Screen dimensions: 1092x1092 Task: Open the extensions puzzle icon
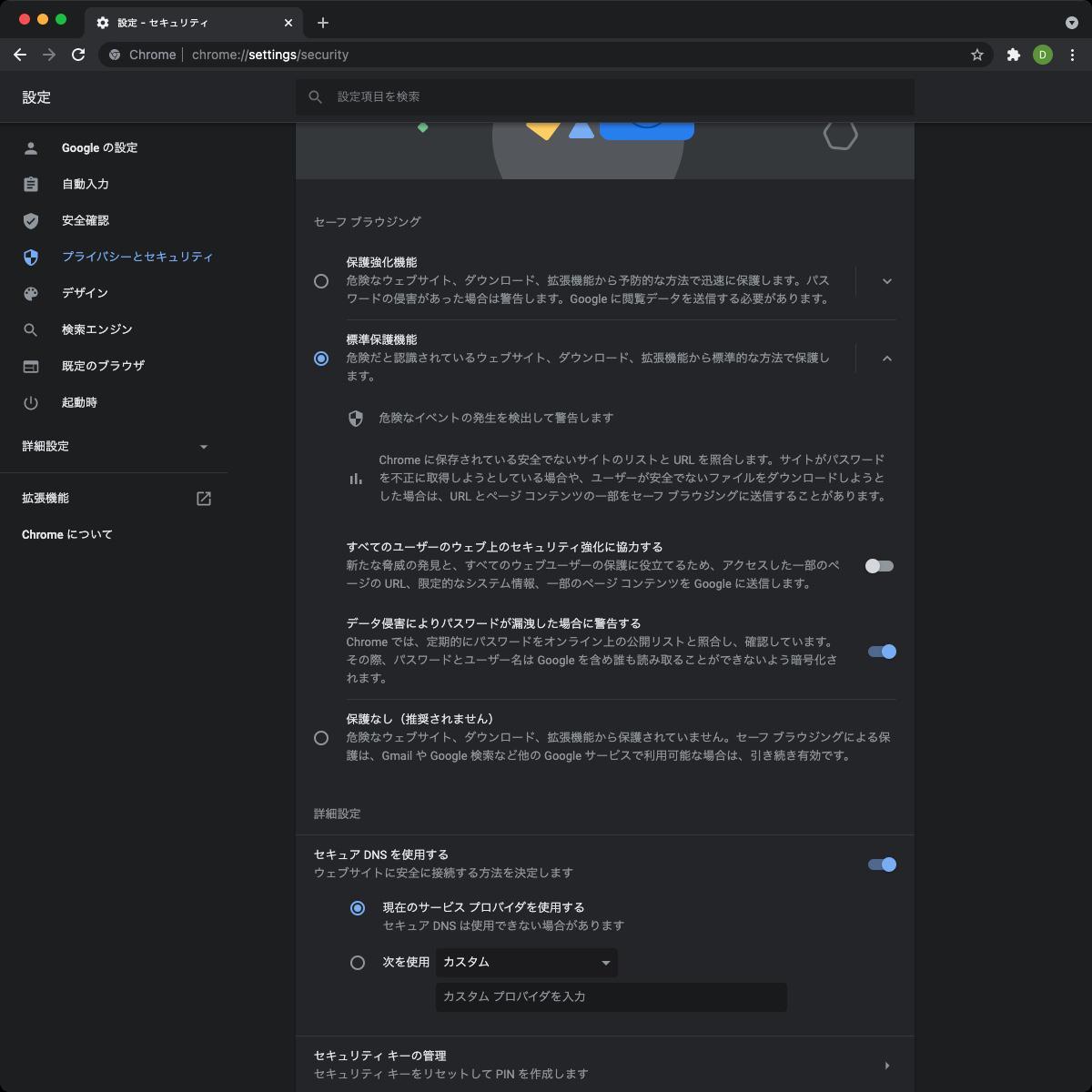[x=1014, y=55]
